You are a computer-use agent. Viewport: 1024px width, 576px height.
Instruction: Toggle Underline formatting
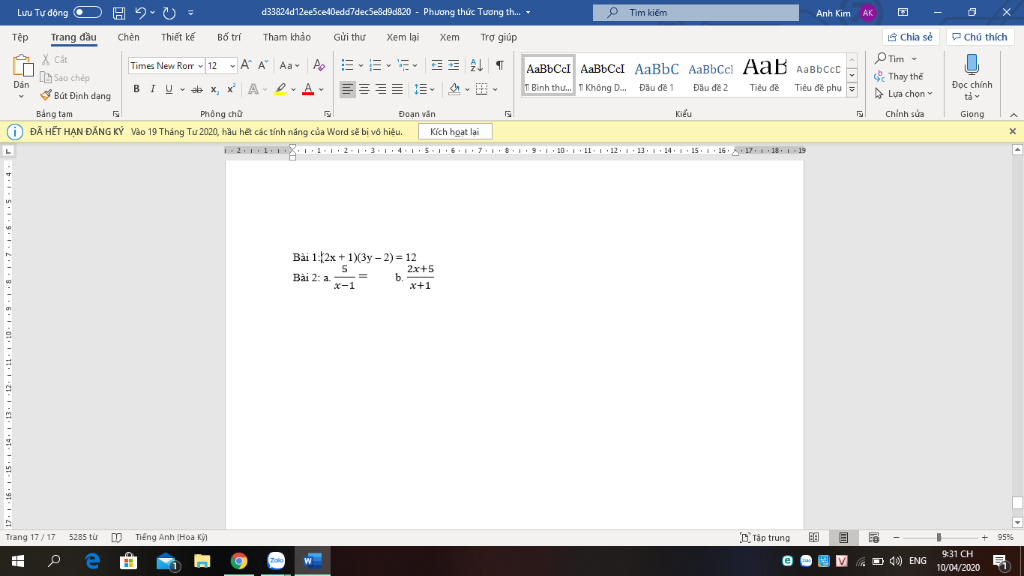[x=168, y=89]
